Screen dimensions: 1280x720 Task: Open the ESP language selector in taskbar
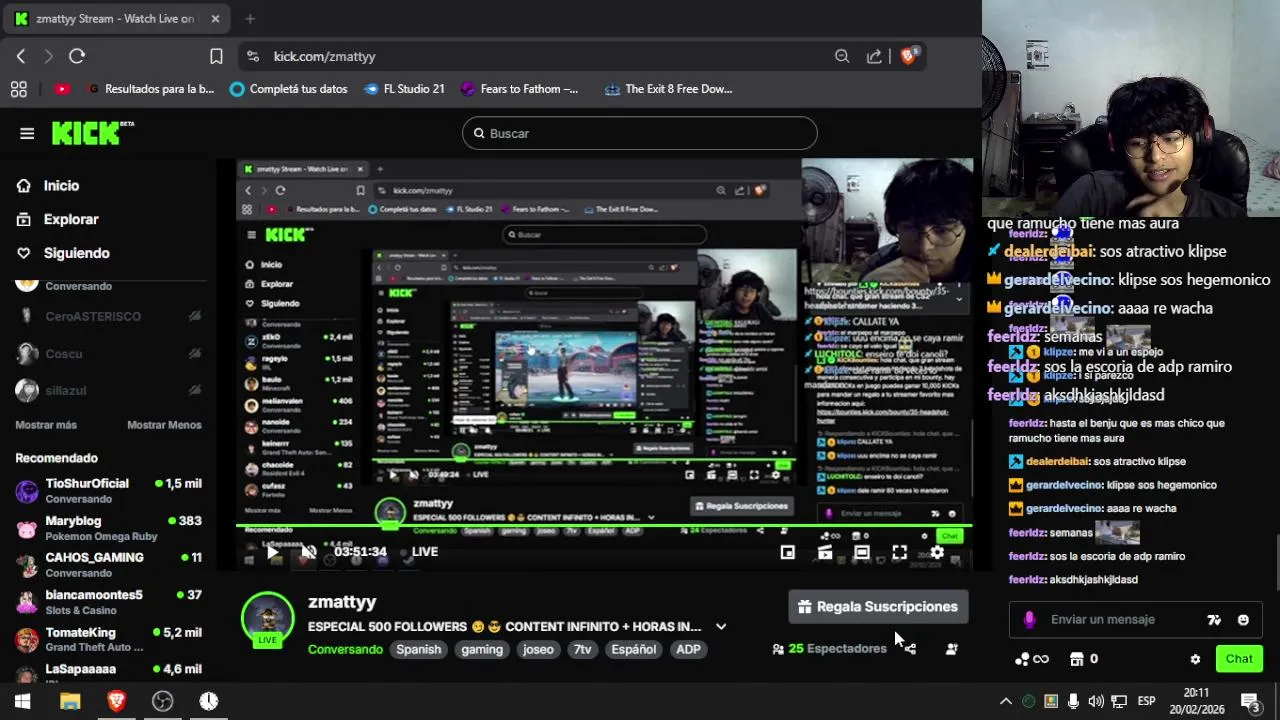[1146, 701]
